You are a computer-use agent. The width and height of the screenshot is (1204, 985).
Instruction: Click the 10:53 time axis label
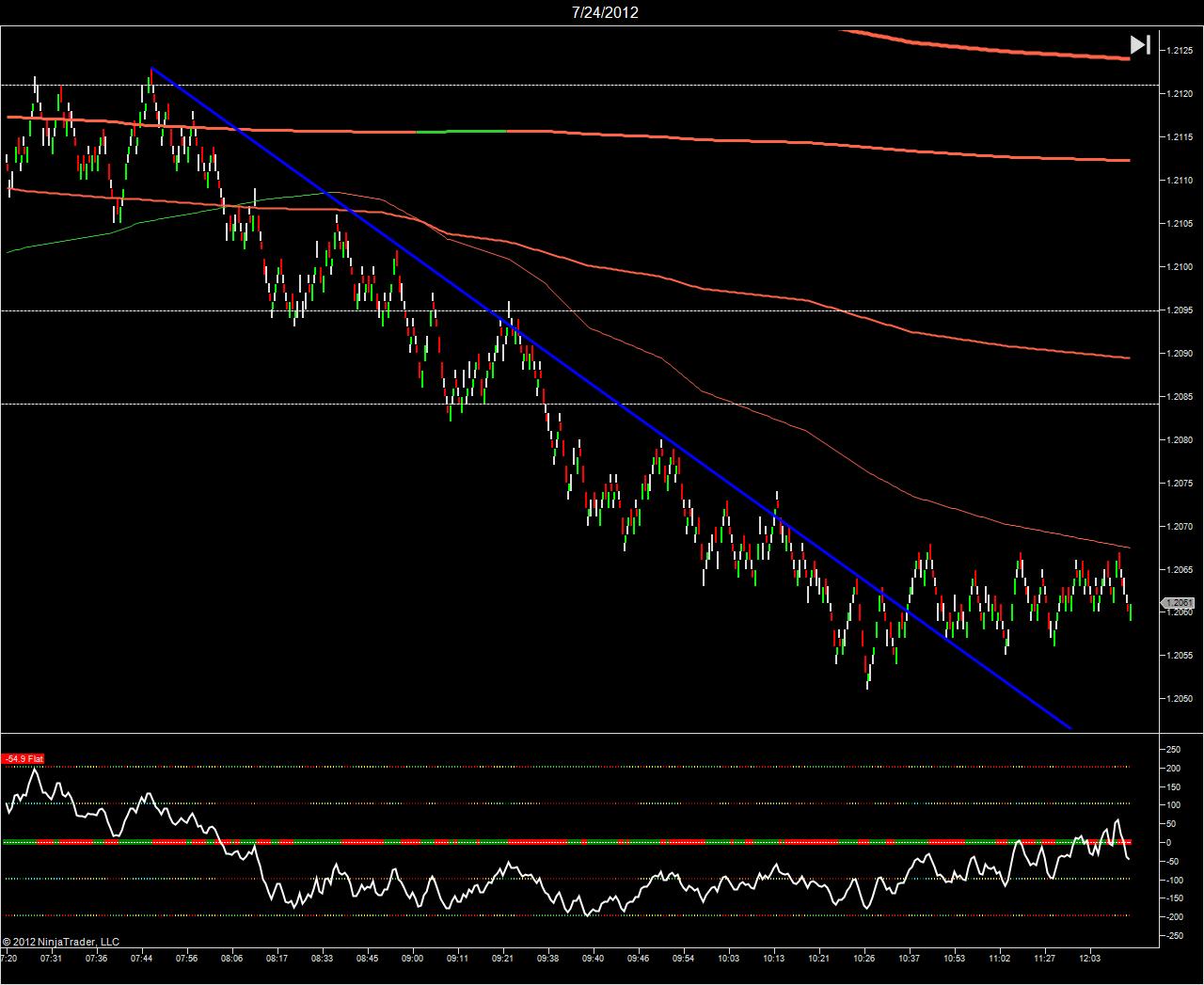[x=954, y=958]
